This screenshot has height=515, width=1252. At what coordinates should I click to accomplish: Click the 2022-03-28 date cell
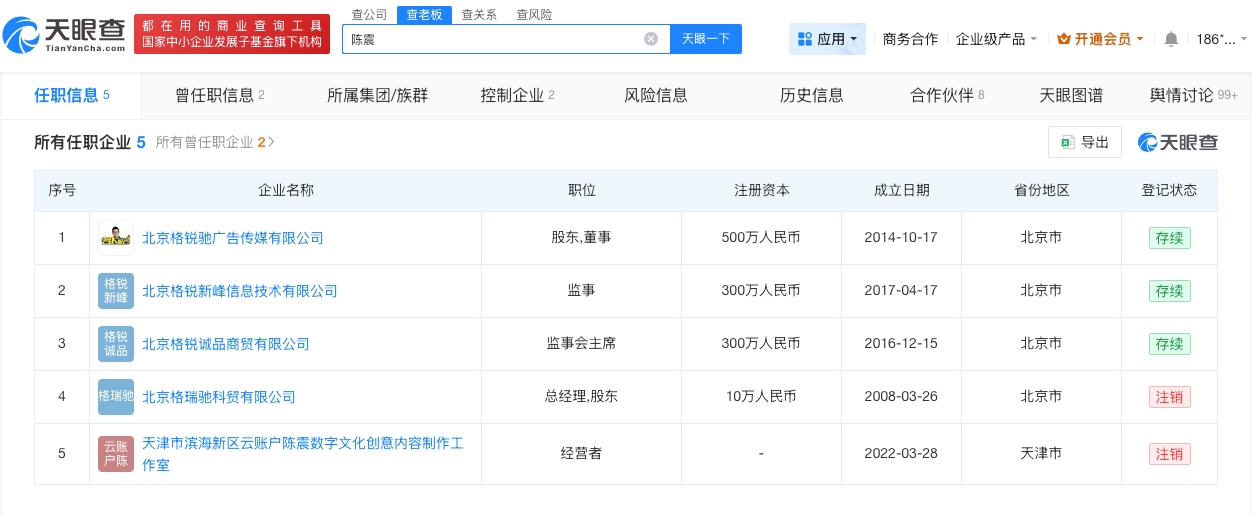pyautogui.click(x=902, y=454)
